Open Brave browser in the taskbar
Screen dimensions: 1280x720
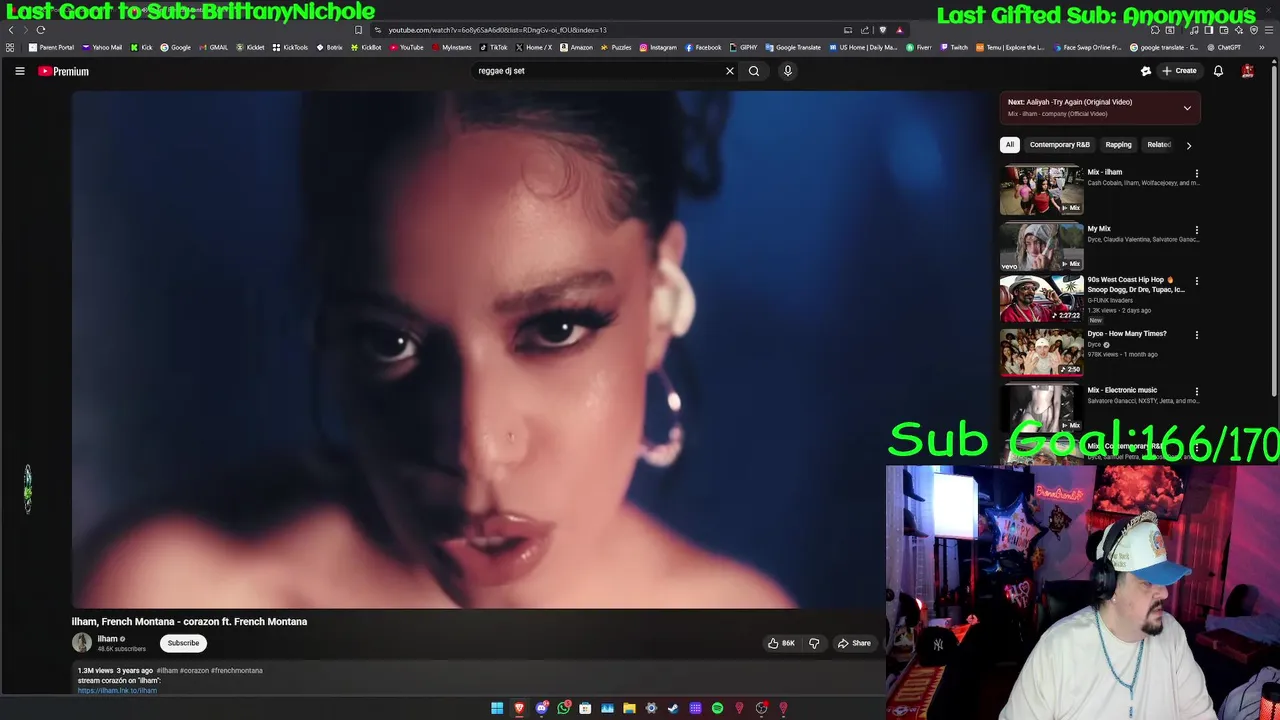(519, 708)
